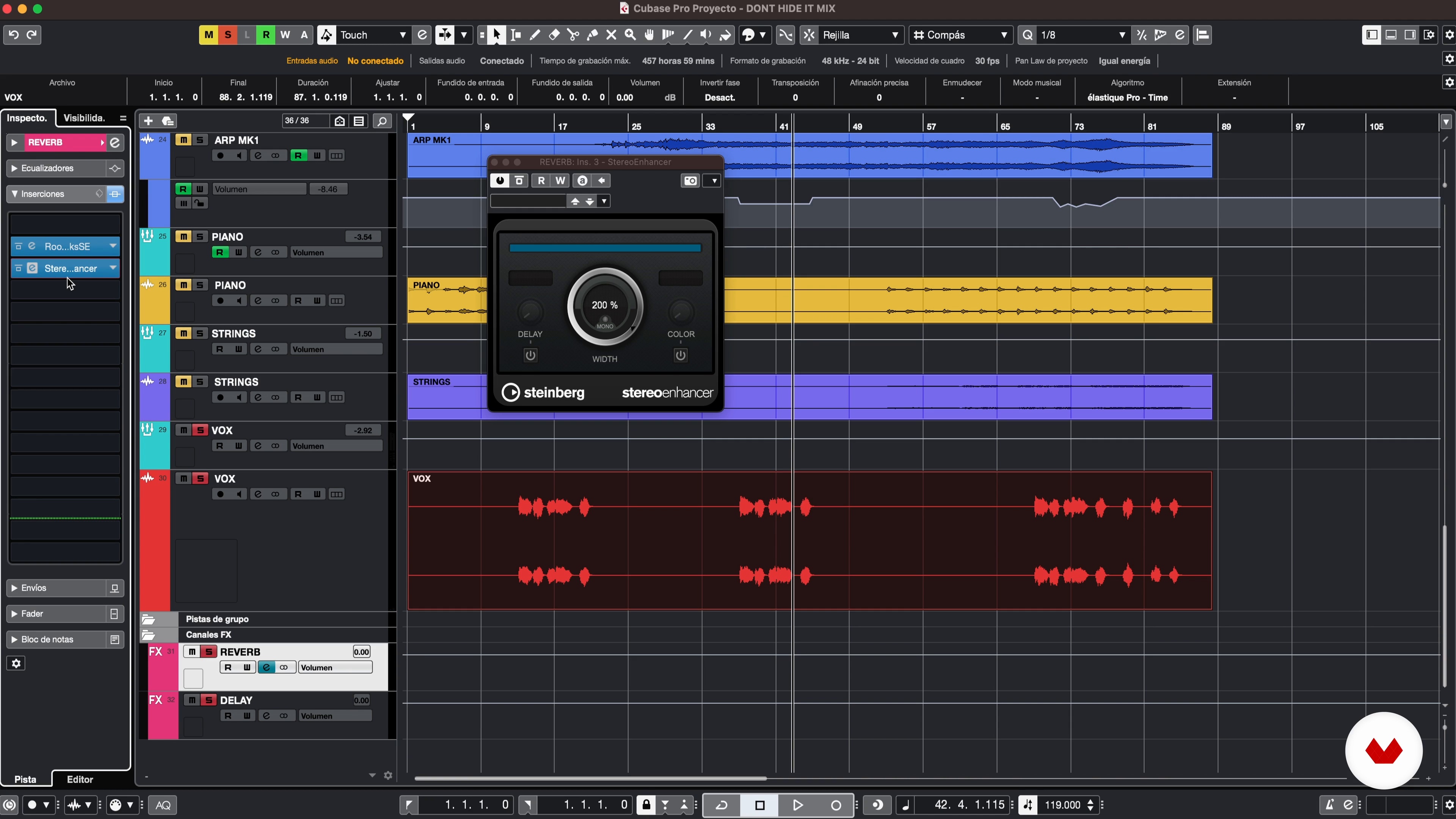The height and width of the screenshot is (819, 1456).
Task: Unsolo the REVERB FX channel
Action: 209,652
